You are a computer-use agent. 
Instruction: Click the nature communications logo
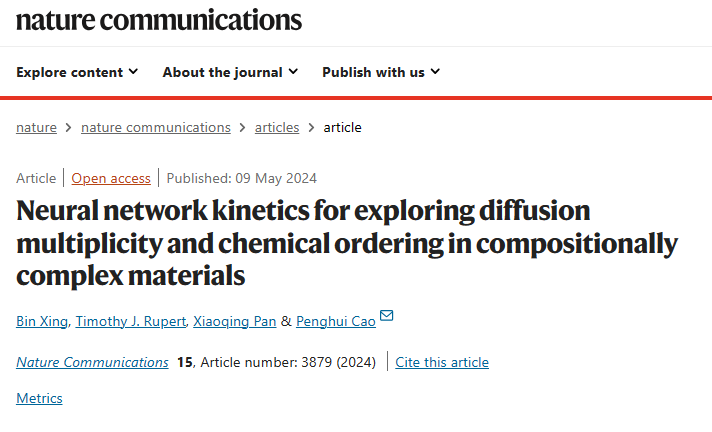point(159,20)
